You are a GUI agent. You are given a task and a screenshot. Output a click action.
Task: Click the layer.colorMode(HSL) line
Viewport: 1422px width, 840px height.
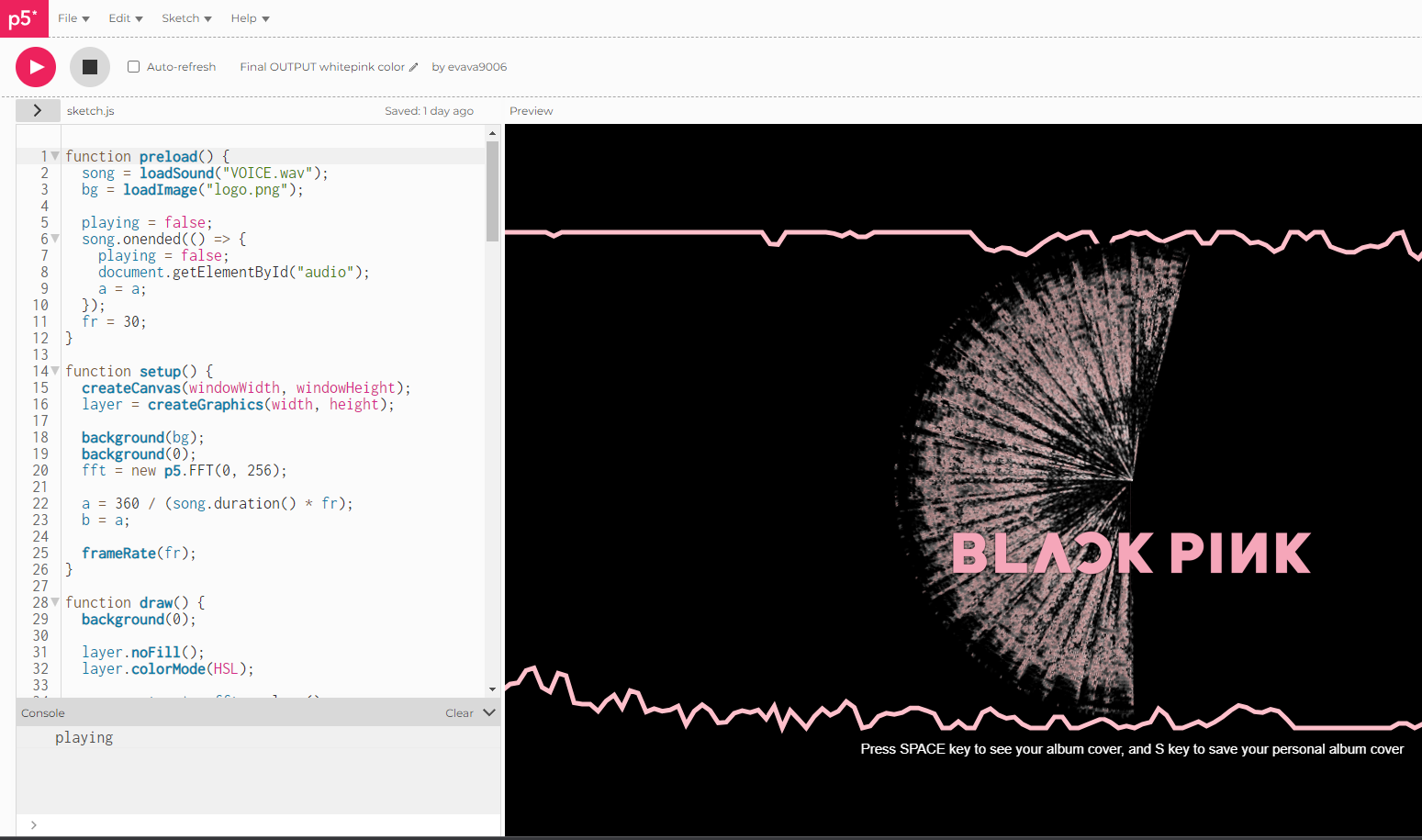tap(168, 668)
